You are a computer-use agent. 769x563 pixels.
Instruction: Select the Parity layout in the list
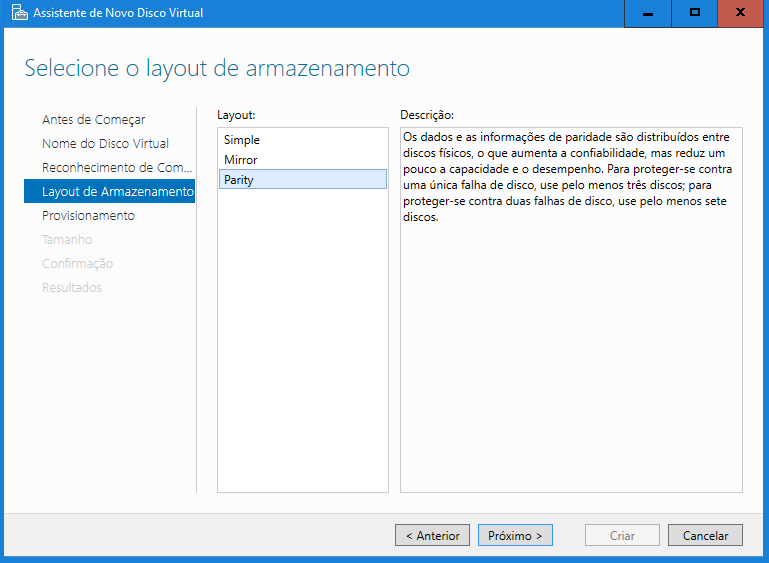click(239, 180)
